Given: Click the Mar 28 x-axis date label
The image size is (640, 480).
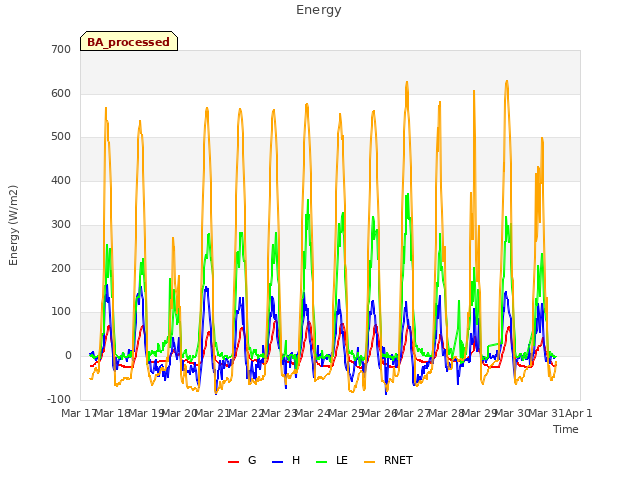Looking at the screenshot, I should point(446,413).
